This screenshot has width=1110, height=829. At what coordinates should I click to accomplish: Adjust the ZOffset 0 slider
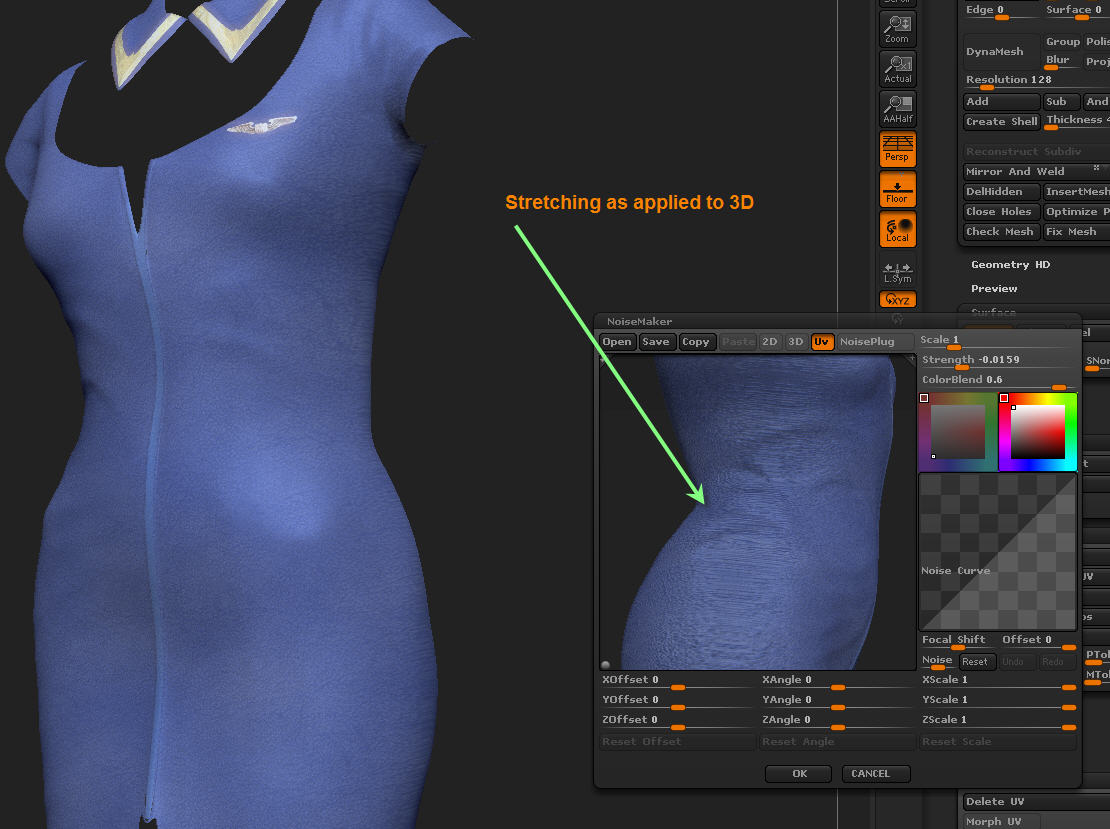click(x=677, y=721)
